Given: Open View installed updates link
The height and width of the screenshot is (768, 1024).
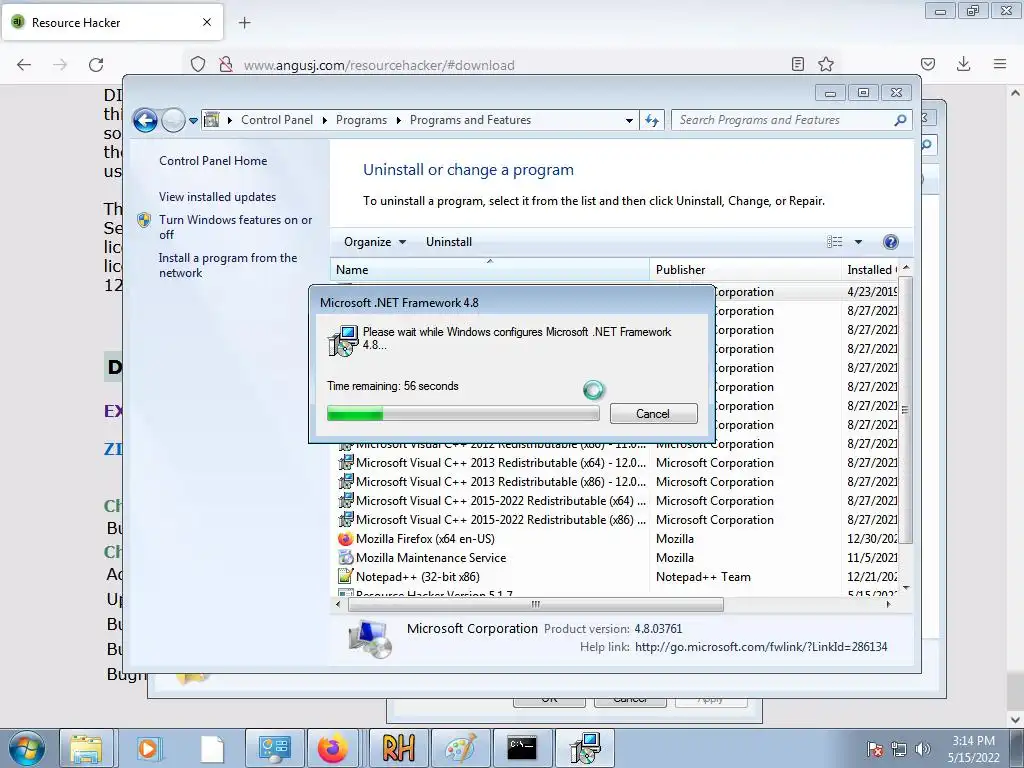Looking at the screenshot, I should pos(217,197).
